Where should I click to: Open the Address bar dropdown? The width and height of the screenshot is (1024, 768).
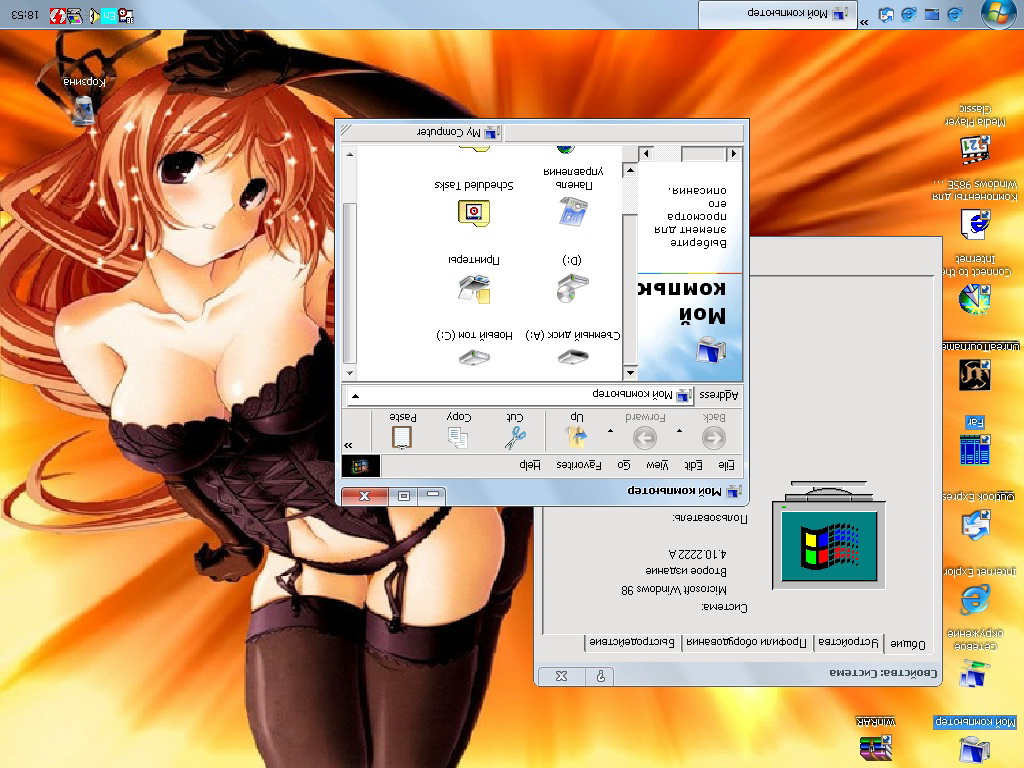point(354,395)
